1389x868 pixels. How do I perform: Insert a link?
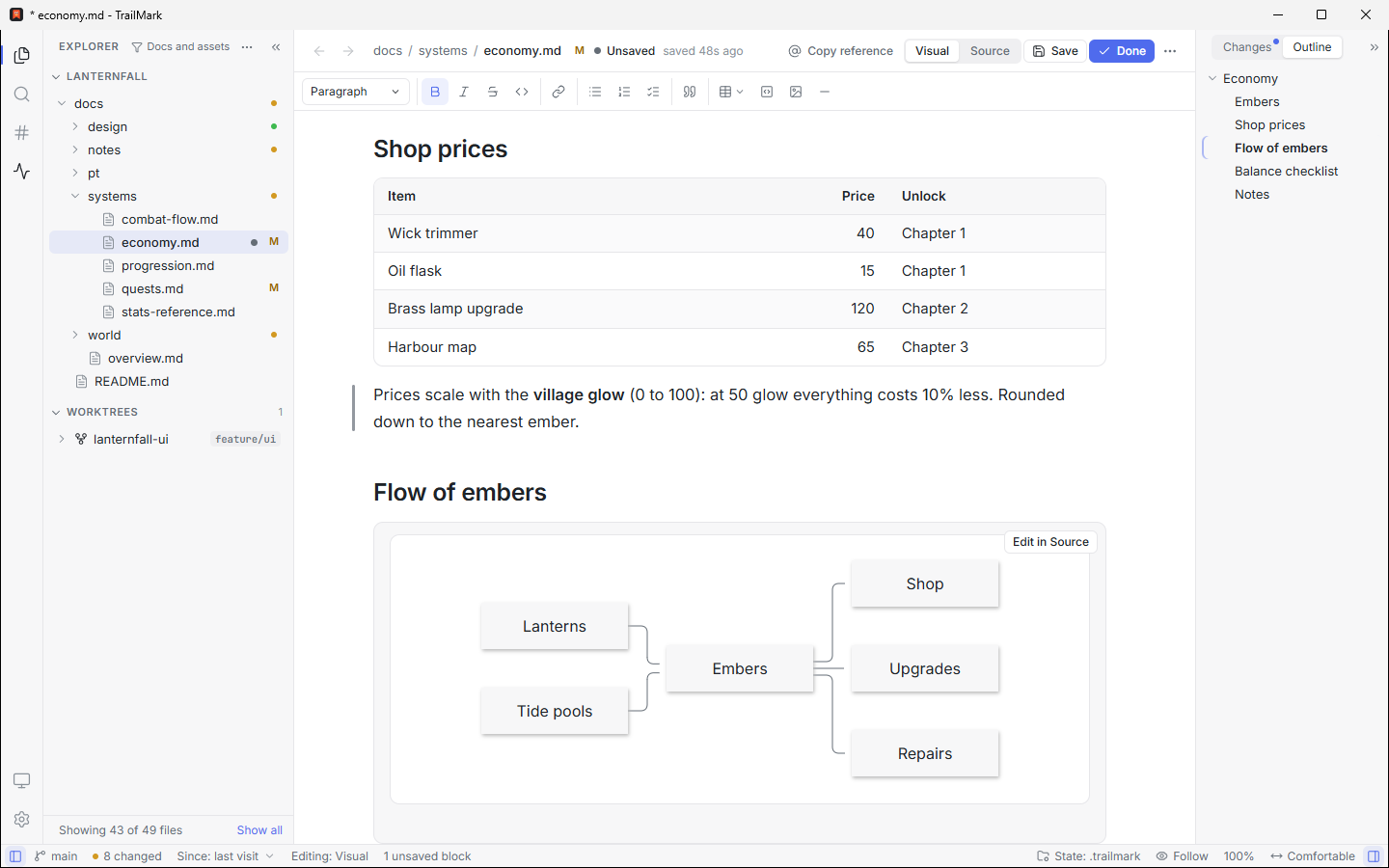558,92
